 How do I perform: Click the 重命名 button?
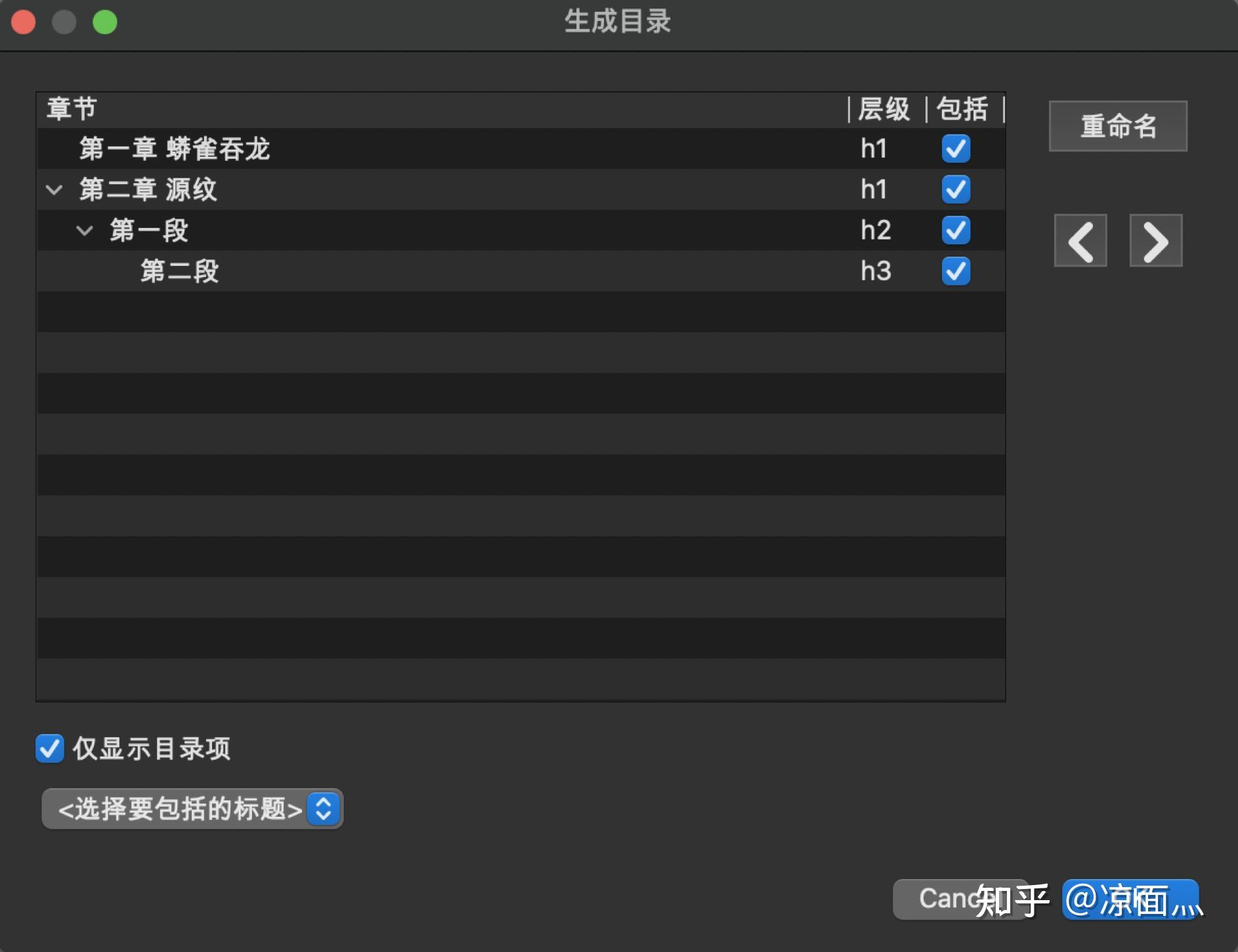tap(1117, 125)
